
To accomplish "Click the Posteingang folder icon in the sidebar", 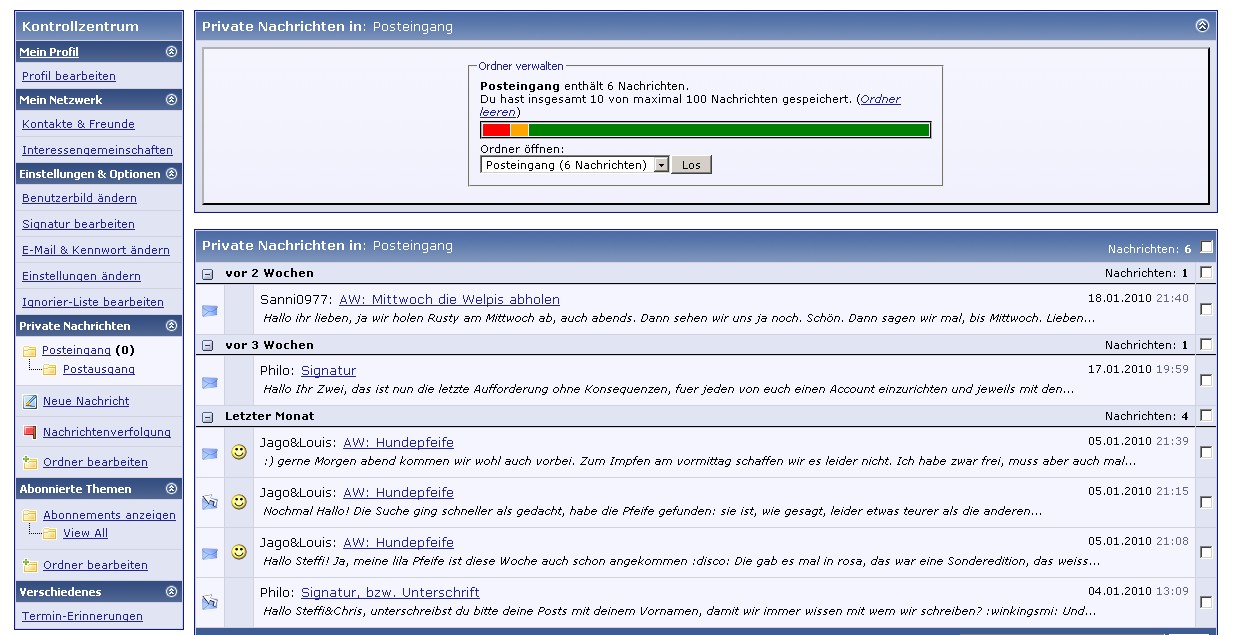I will [x=29, y=351].
